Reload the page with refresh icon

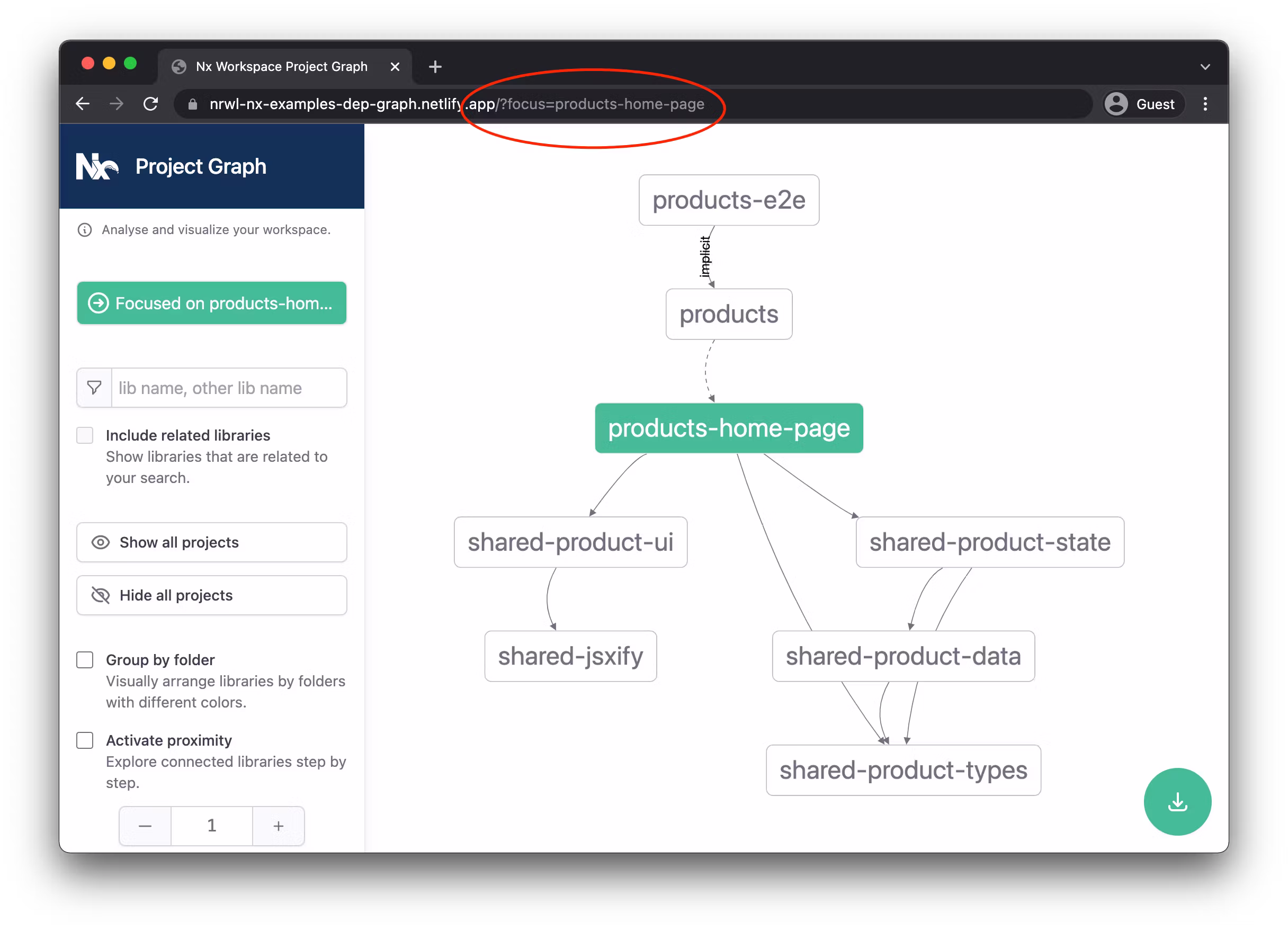click(150, 104)
